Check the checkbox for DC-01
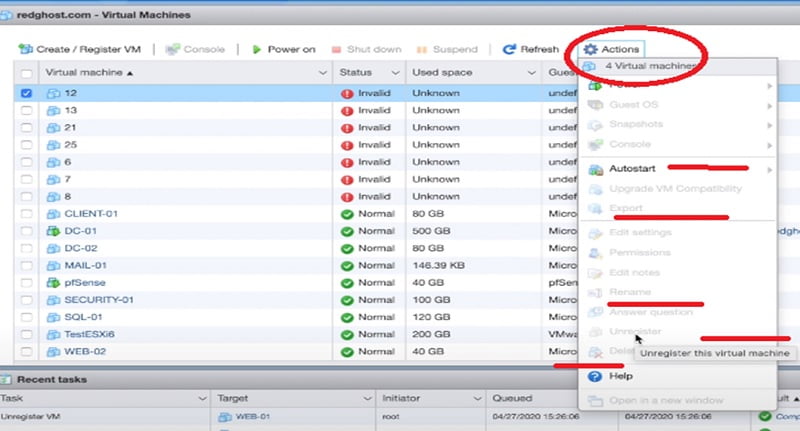 pos(27,231)
